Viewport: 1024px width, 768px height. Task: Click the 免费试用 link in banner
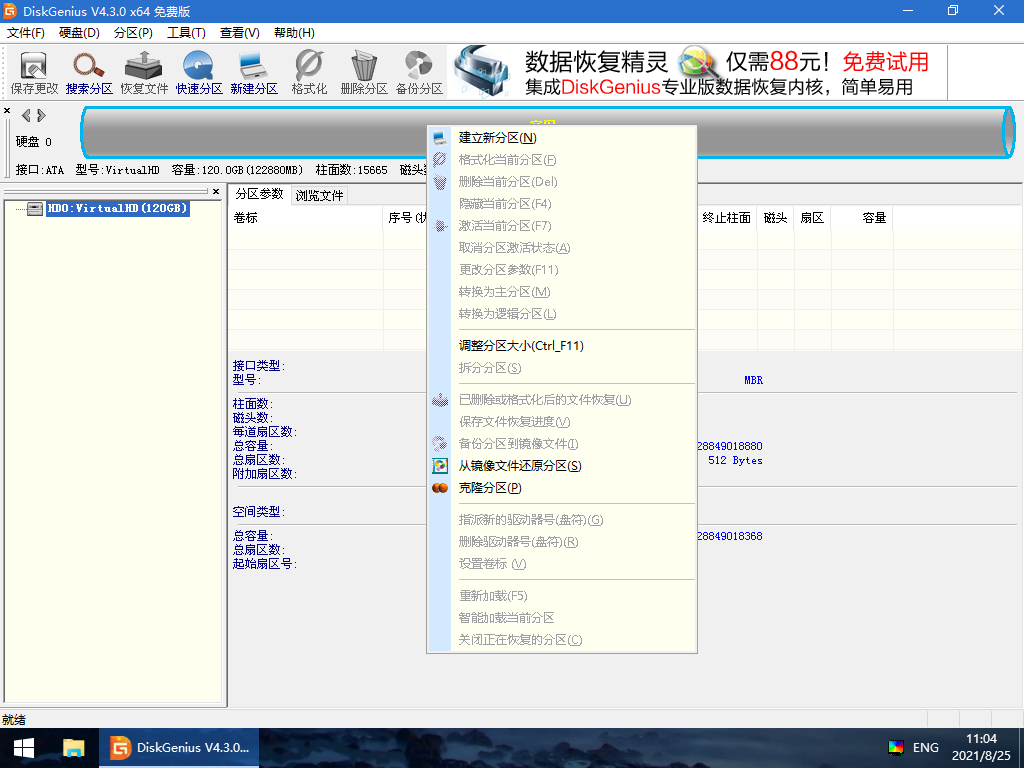pos(885,62)
